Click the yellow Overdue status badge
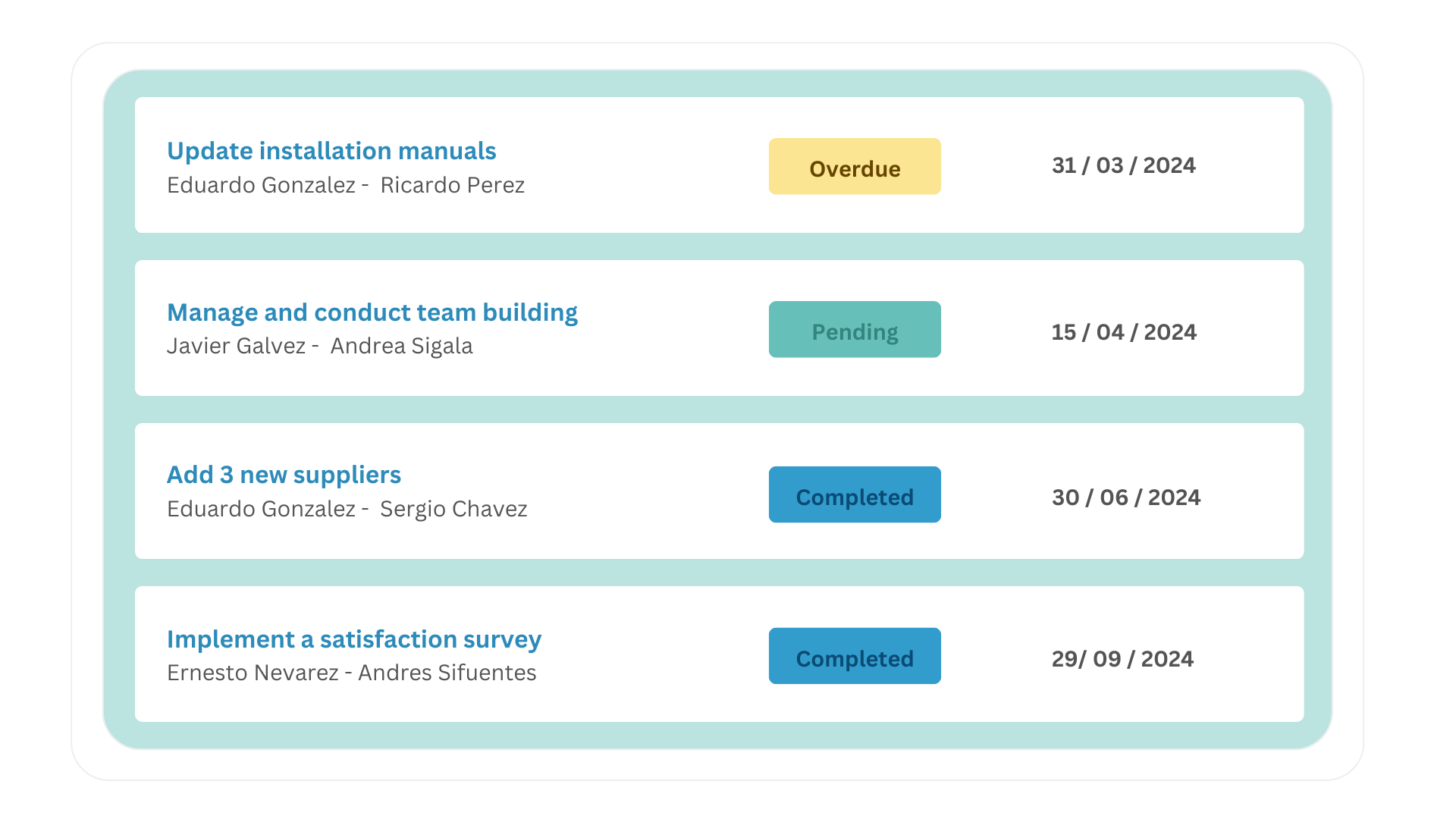 [x=855, y=167]
